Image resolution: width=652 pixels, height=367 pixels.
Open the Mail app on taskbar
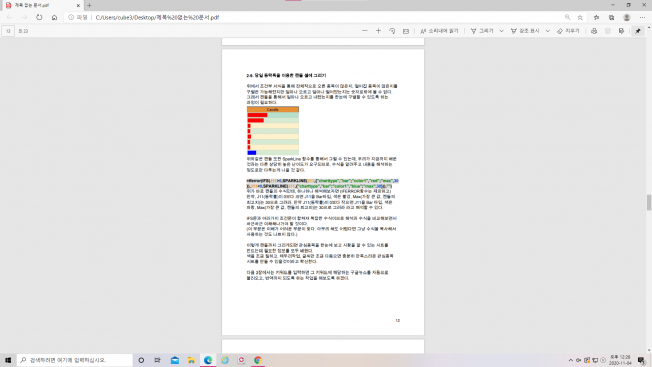(x=175, y=360)
